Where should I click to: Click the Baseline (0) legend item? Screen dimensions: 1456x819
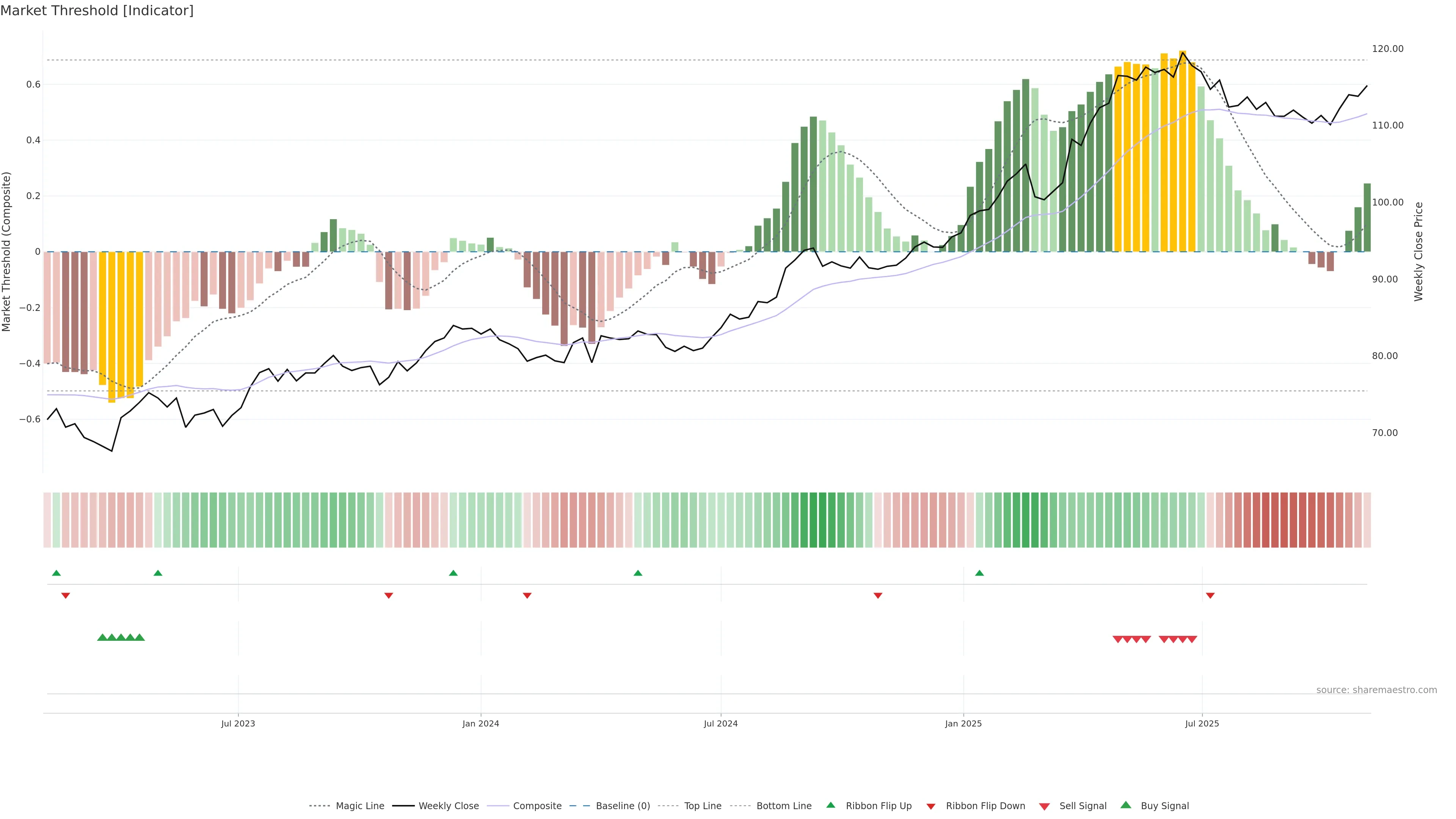622,806
